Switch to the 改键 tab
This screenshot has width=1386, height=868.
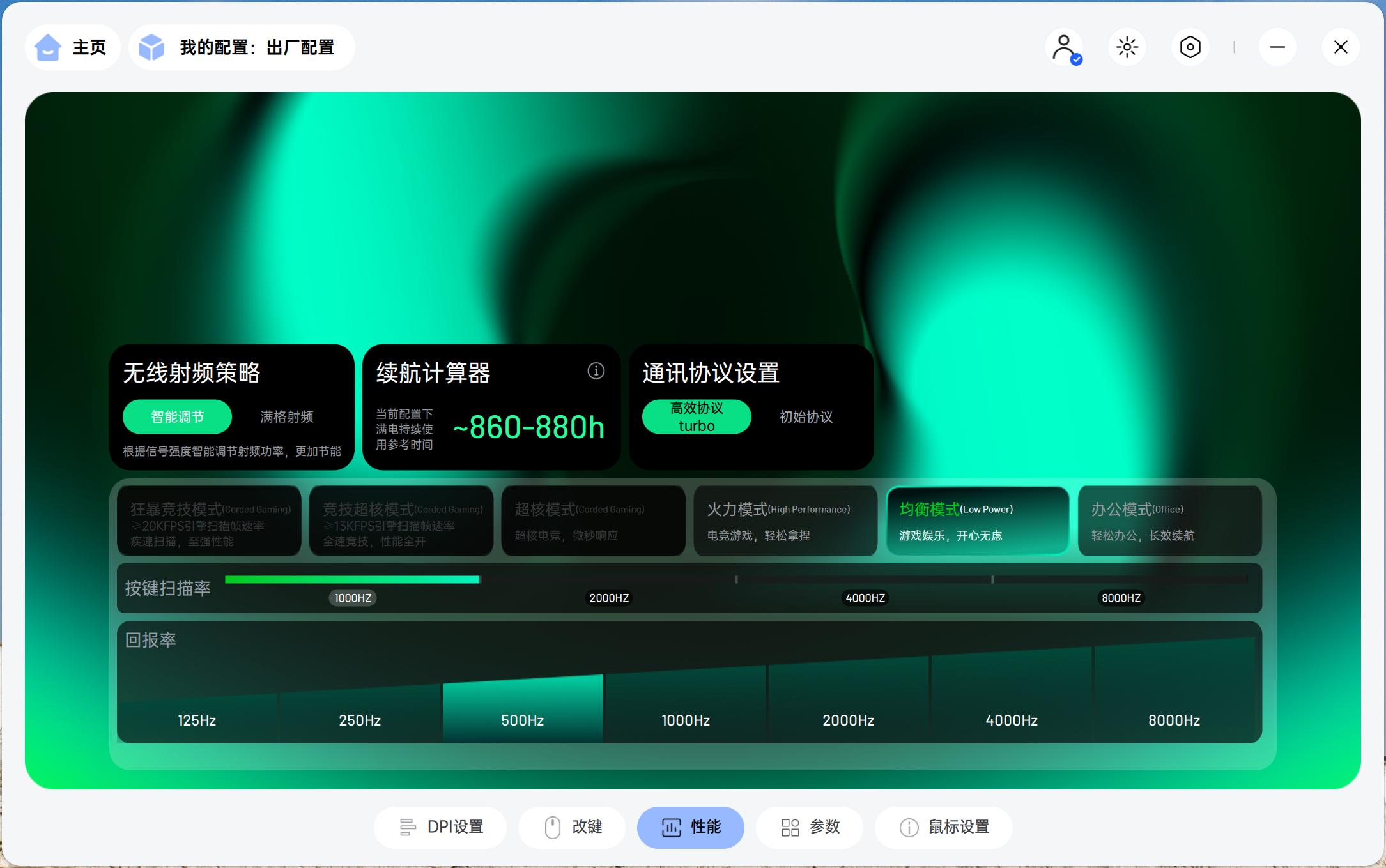tap(572, 827)
